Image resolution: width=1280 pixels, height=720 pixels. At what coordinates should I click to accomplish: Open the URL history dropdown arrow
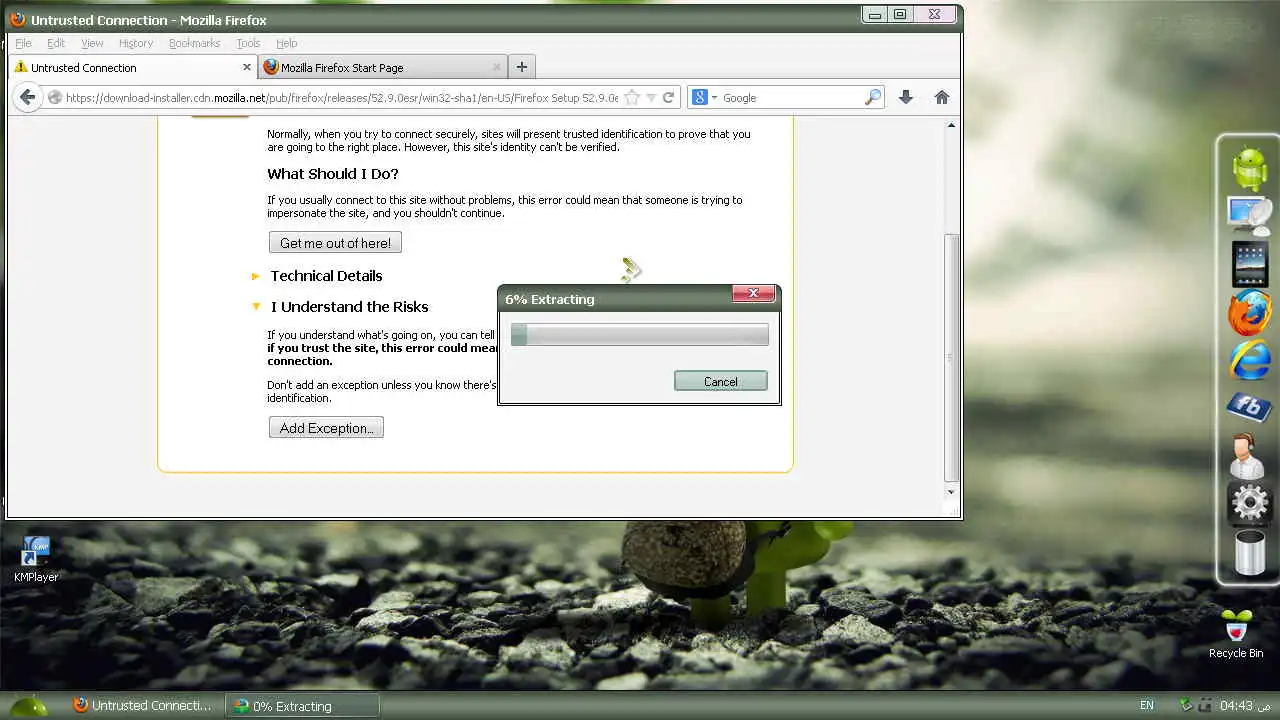tap(651, 97)
